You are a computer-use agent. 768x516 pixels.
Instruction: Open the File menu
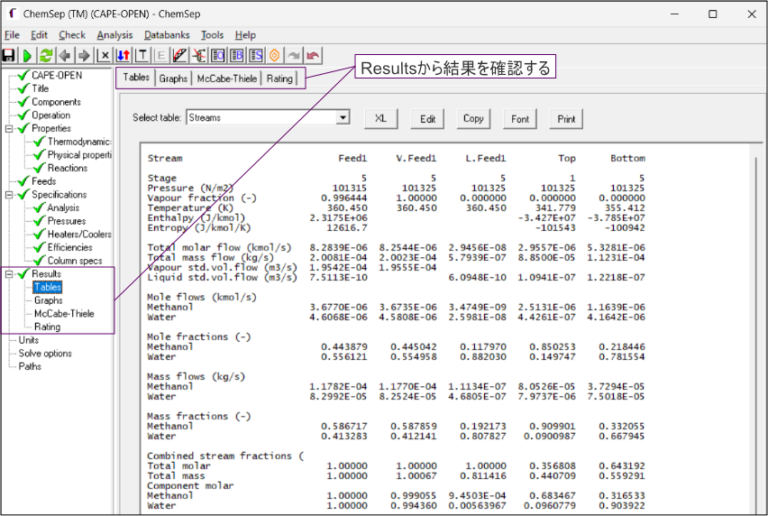click(x=12, y=35)
